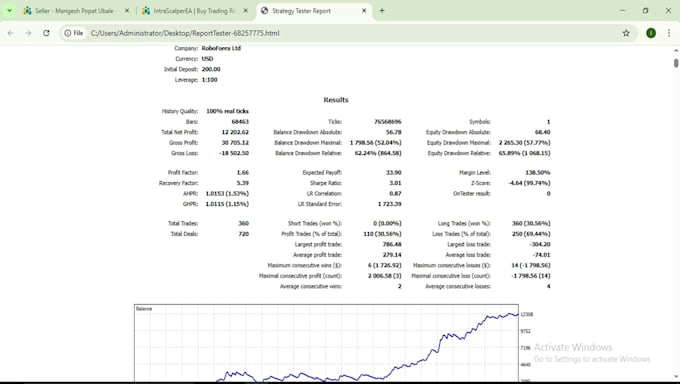Select Average consecutive losses value 4
Screen dimensions: 680x384
click(549, 286)
